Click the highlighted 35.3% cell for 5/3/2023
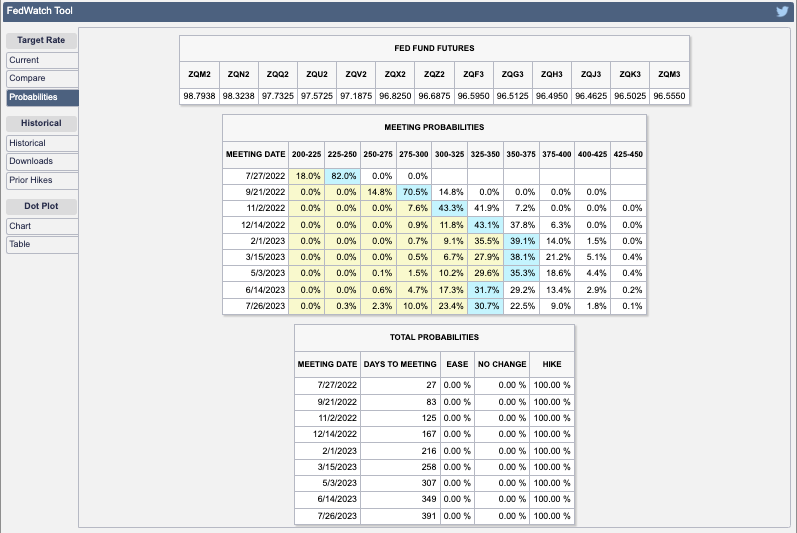797x533 pixels. [x=522, y=273]
